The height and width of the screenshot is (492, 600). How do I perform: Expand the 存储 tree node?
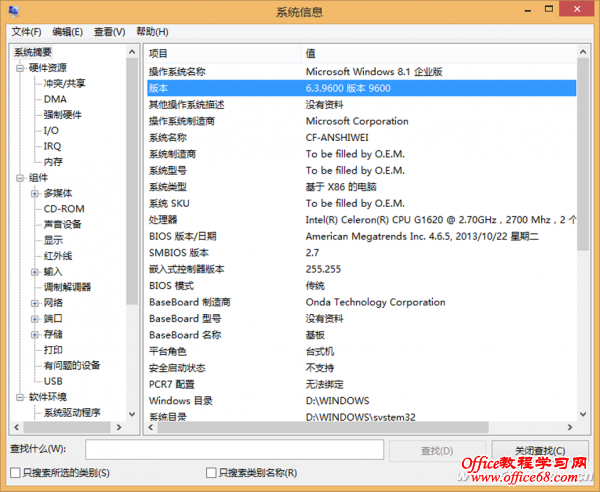click(x=35, y=335)
